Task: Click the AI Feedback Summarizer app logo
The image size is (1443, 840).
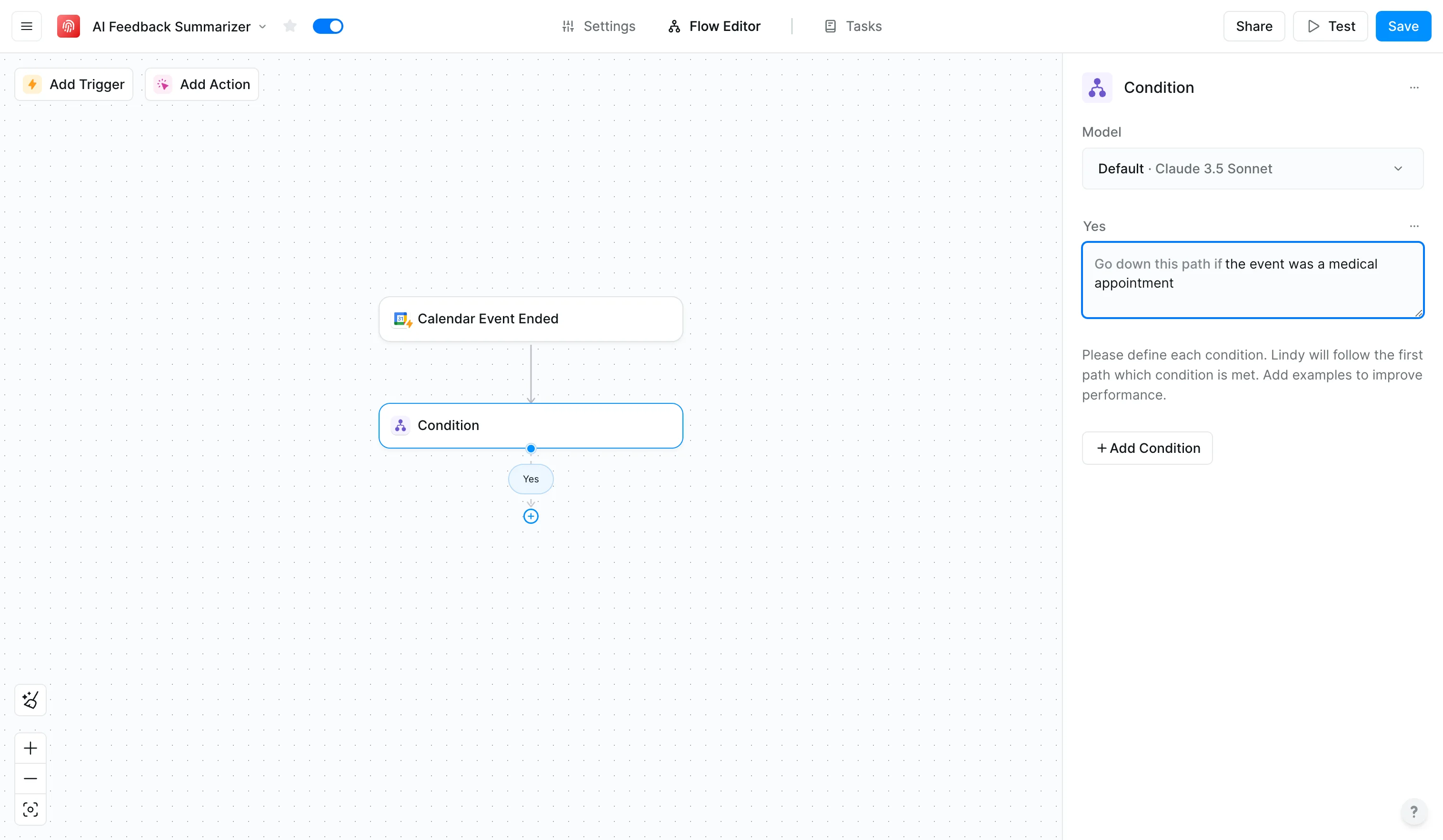Action: [68, 26]
